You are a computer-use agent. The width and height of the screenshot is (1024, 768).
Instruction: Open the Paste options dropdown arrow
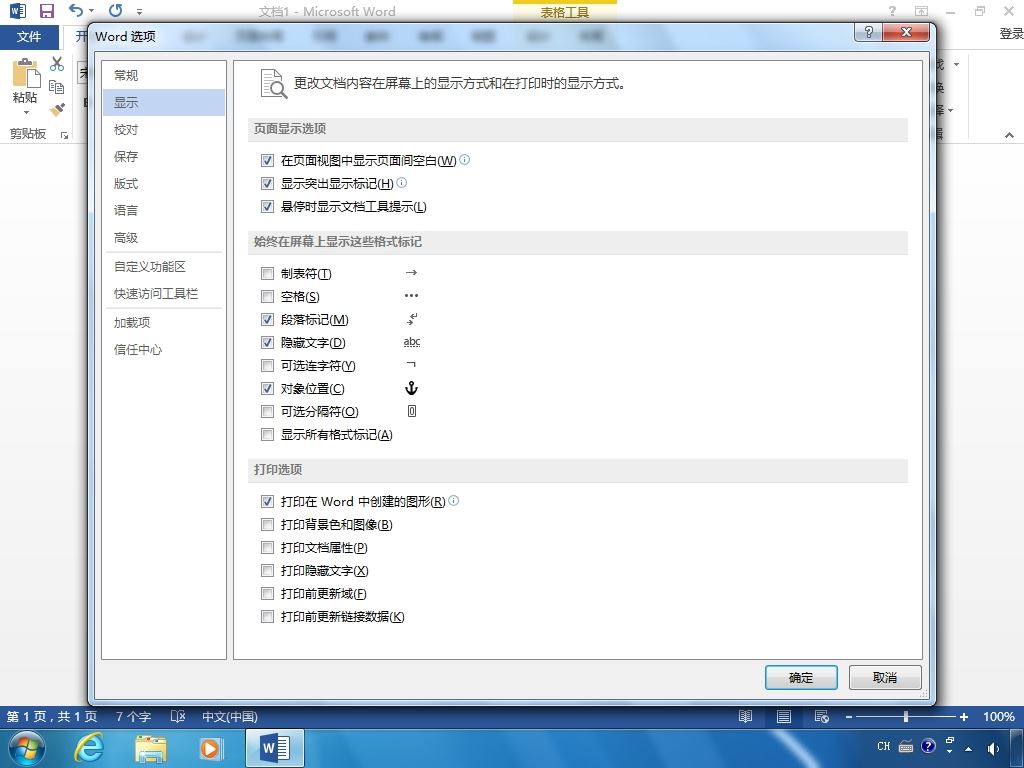[x=26, y=112]
